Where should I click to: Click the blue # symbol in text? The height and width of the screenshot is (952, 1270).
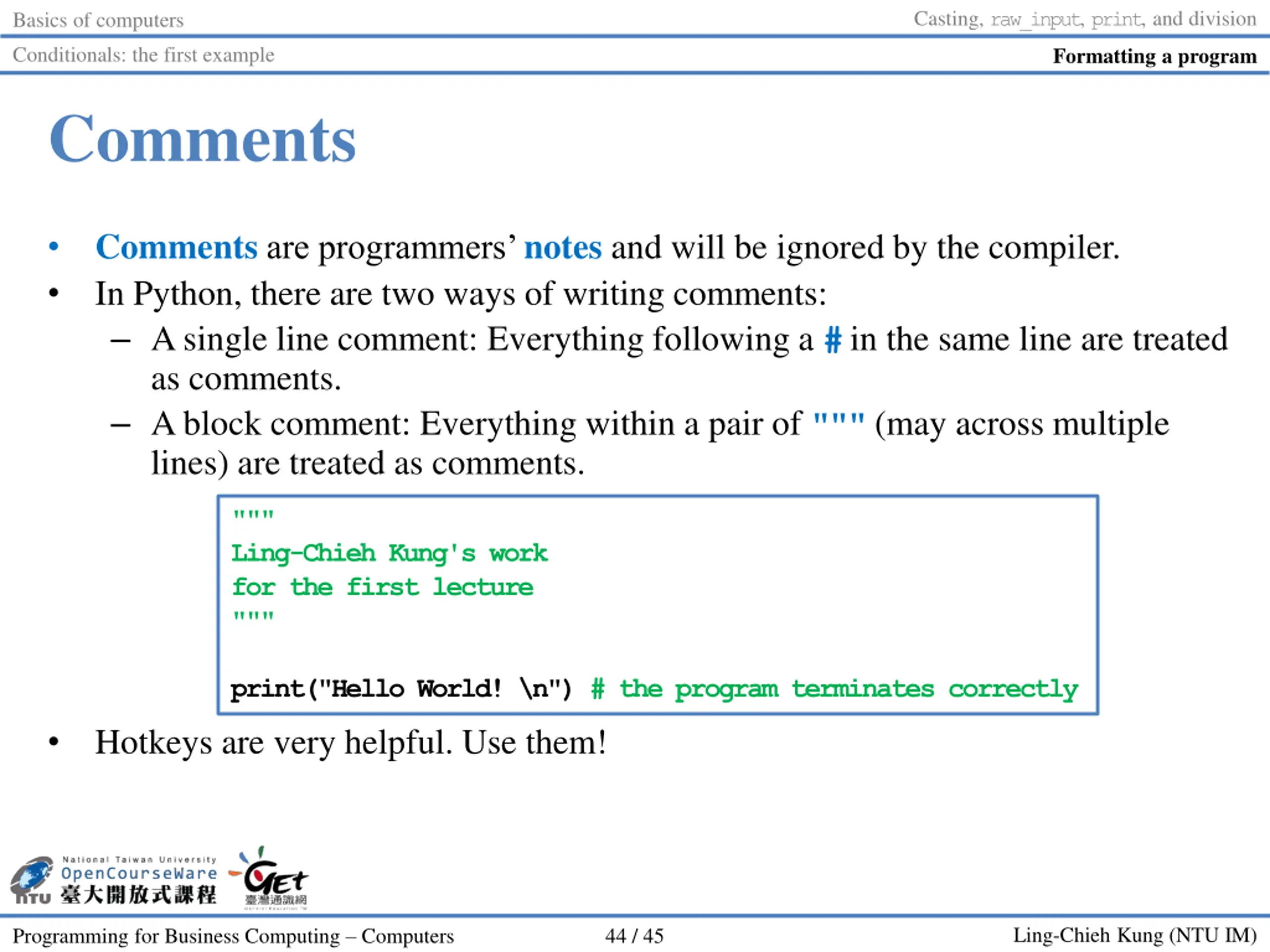pyautogui.click(x=832, y=339)
